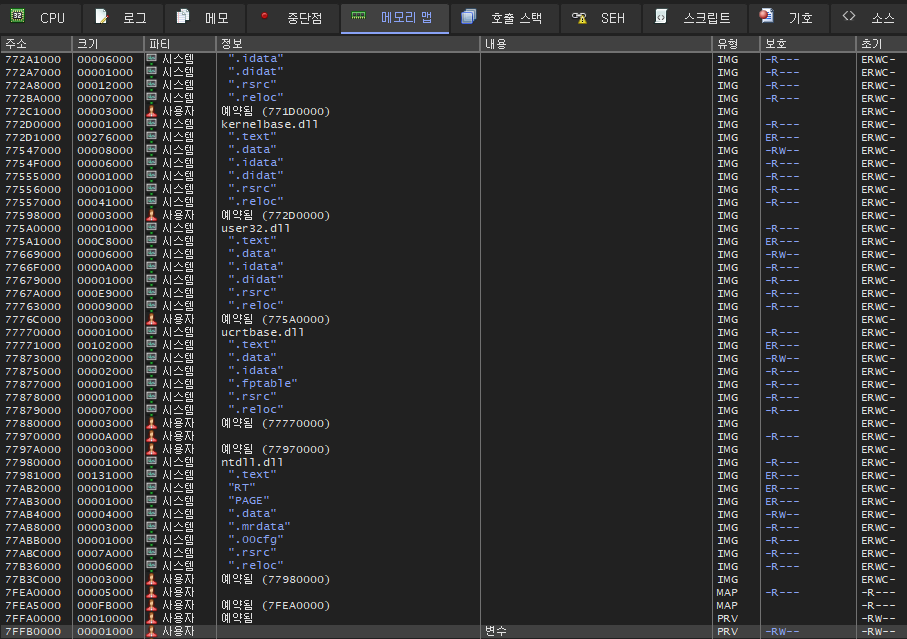Select the kernelbase.dll row
The image size is (907, 639).
[454, 124]
